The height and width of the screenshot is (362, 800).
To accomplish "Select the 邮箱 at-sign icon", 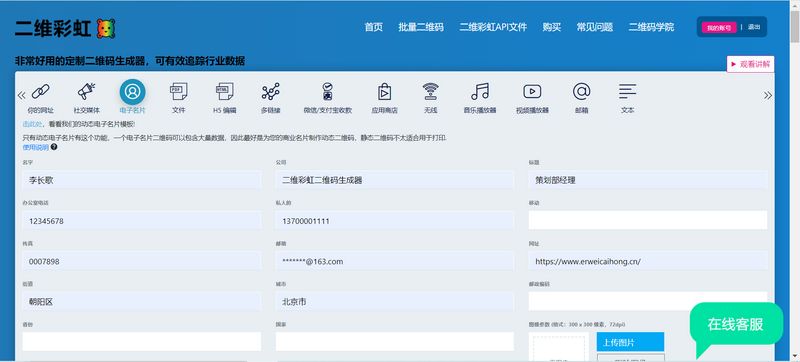I will click(x=582, y=92).
